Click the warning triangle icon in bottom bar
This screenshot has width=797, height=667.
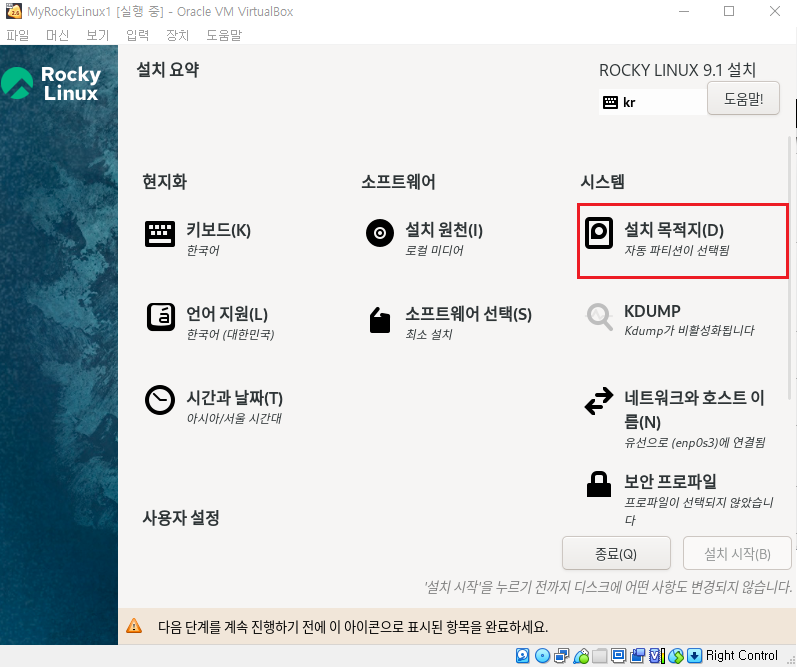tap(134, 626)
